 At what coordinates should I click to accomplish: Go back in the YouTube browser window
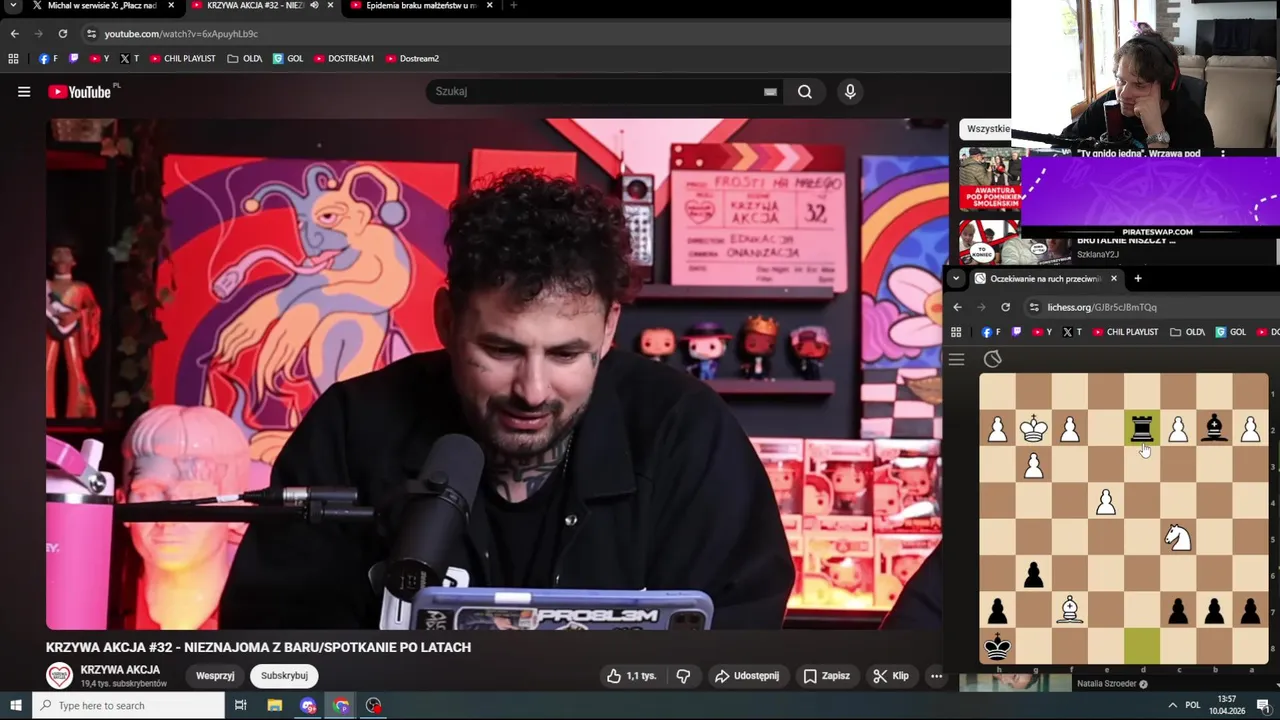[x=14, y=34]
